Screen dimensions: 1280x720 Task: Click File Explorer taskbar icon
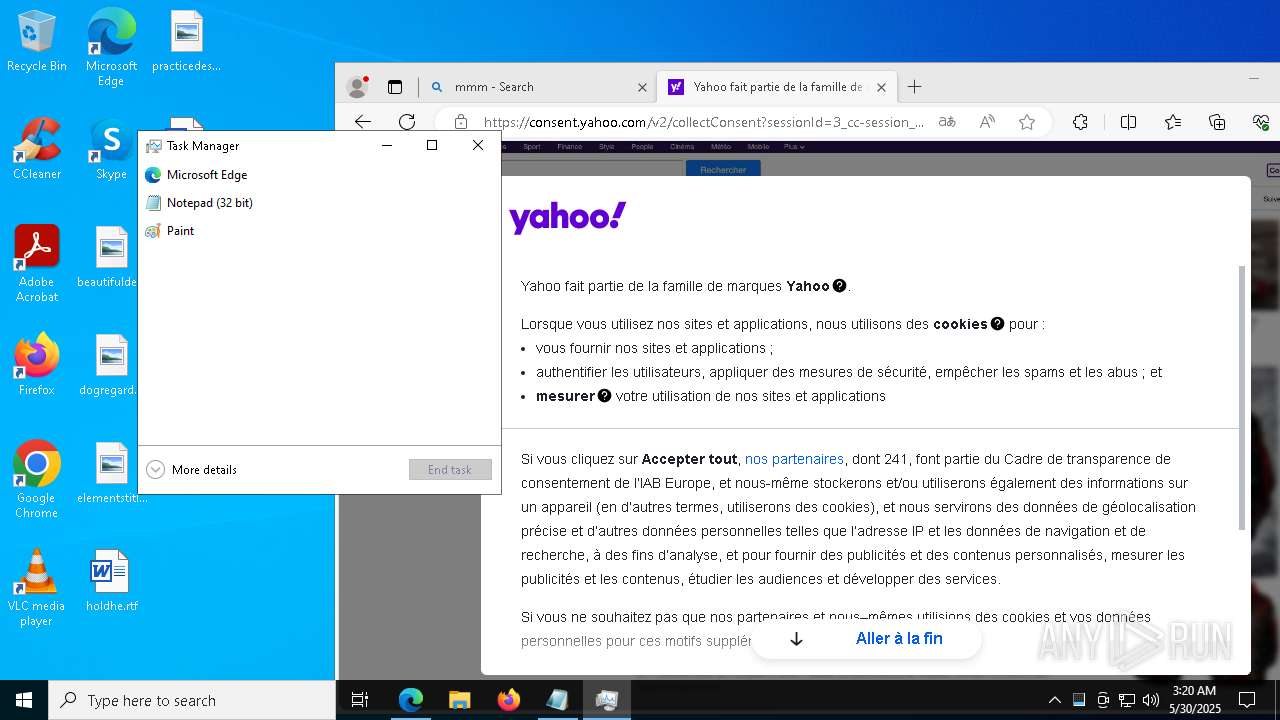(459, 700)
